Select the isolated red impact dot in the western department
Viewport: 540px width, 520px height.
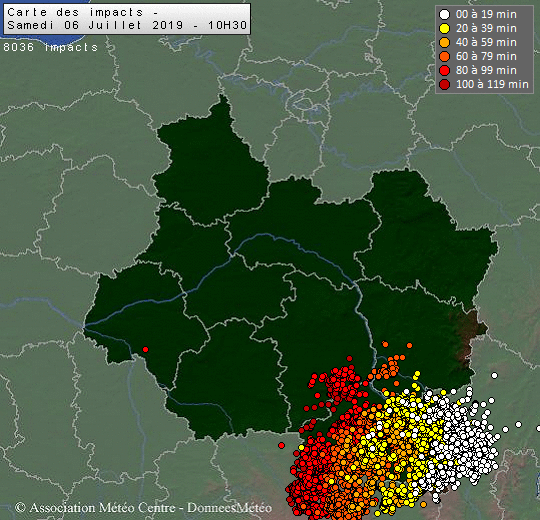[145, 350]
